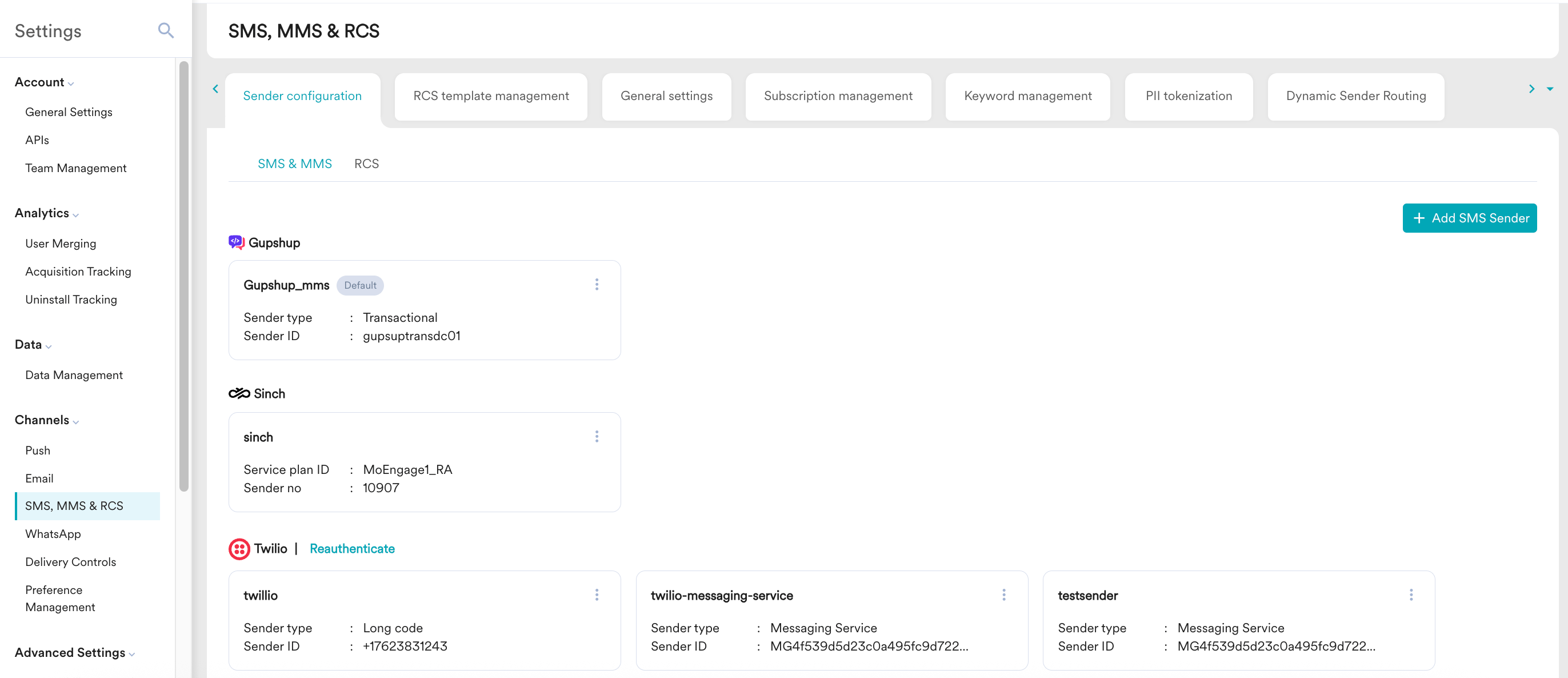Screen dimensions: 1568x678
Task: Click the Gupshup_mms sender name
Action: point(286,285)
